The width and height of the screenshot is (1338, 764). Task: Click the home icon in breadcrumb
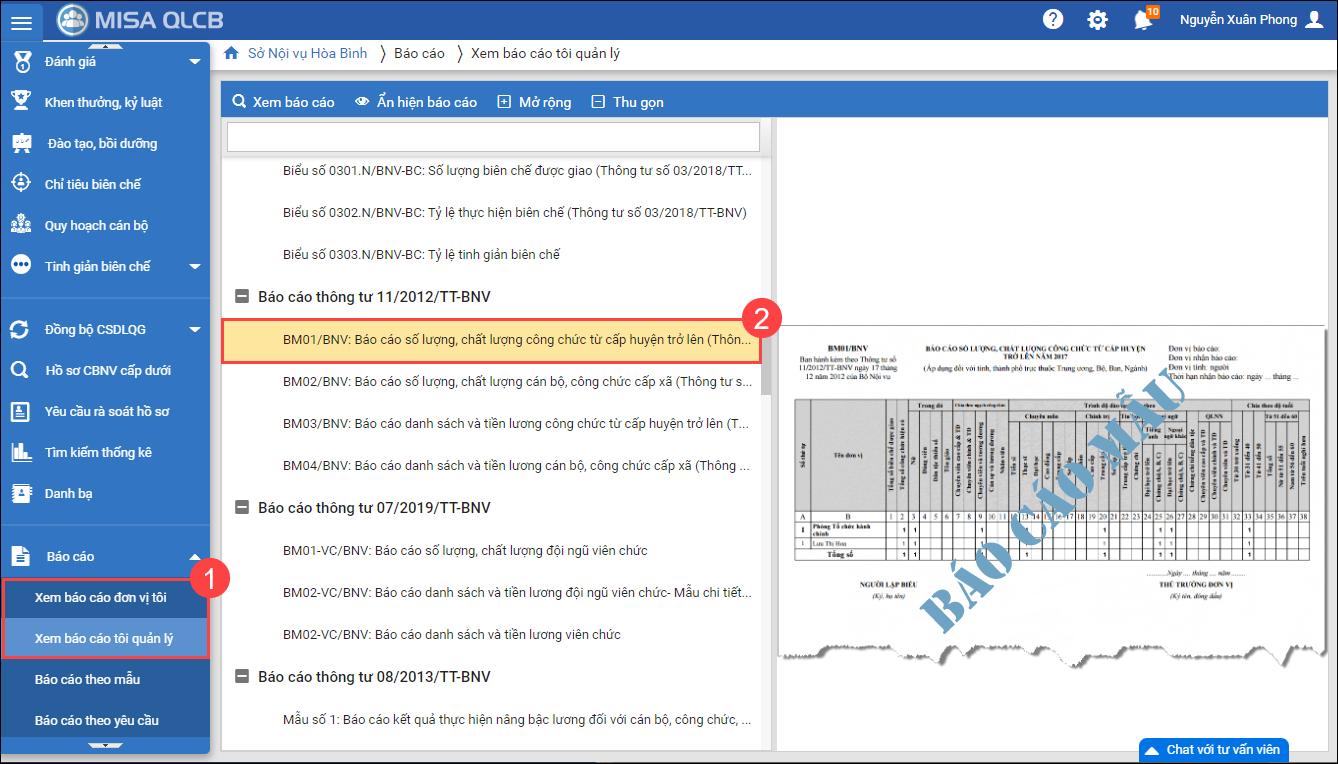231,53
